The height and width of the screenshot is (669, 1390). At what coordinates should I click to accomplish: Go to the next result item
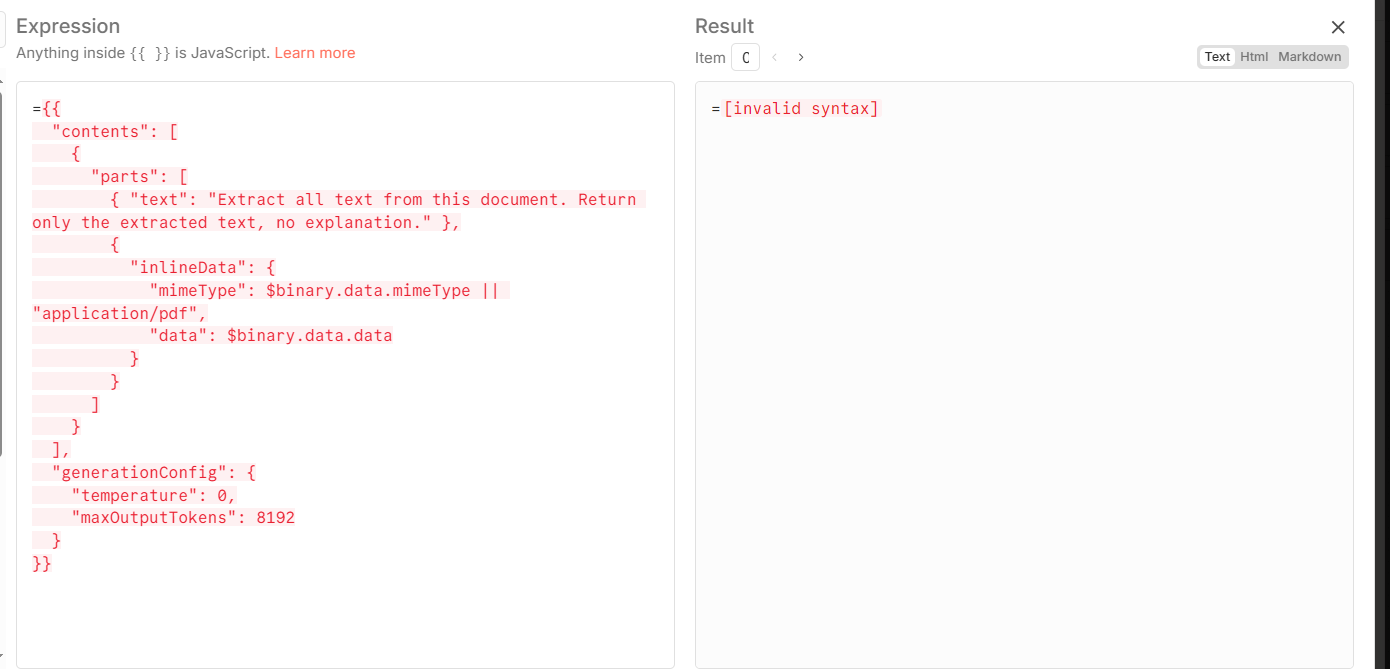coord(801,58)
